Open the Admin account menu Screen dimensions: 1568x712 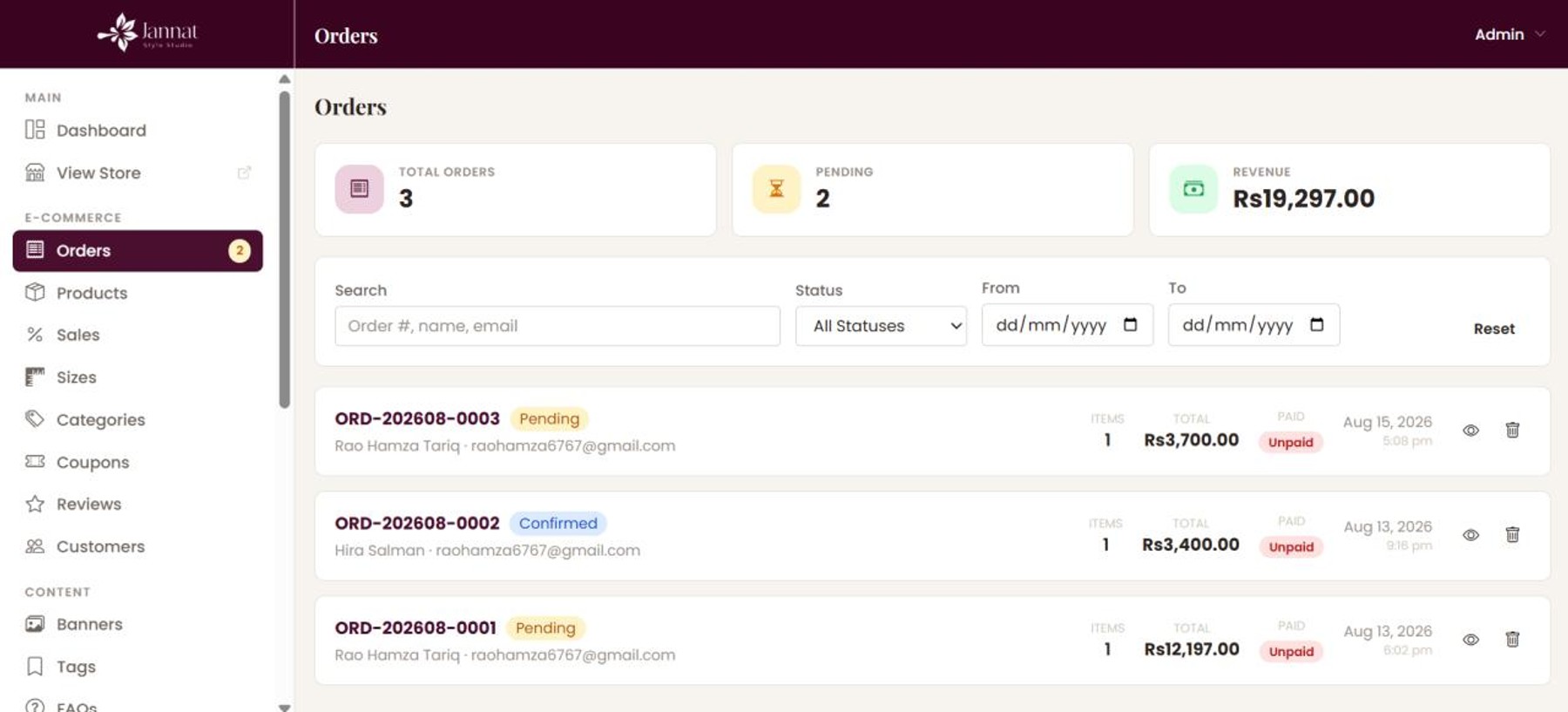1510,34
